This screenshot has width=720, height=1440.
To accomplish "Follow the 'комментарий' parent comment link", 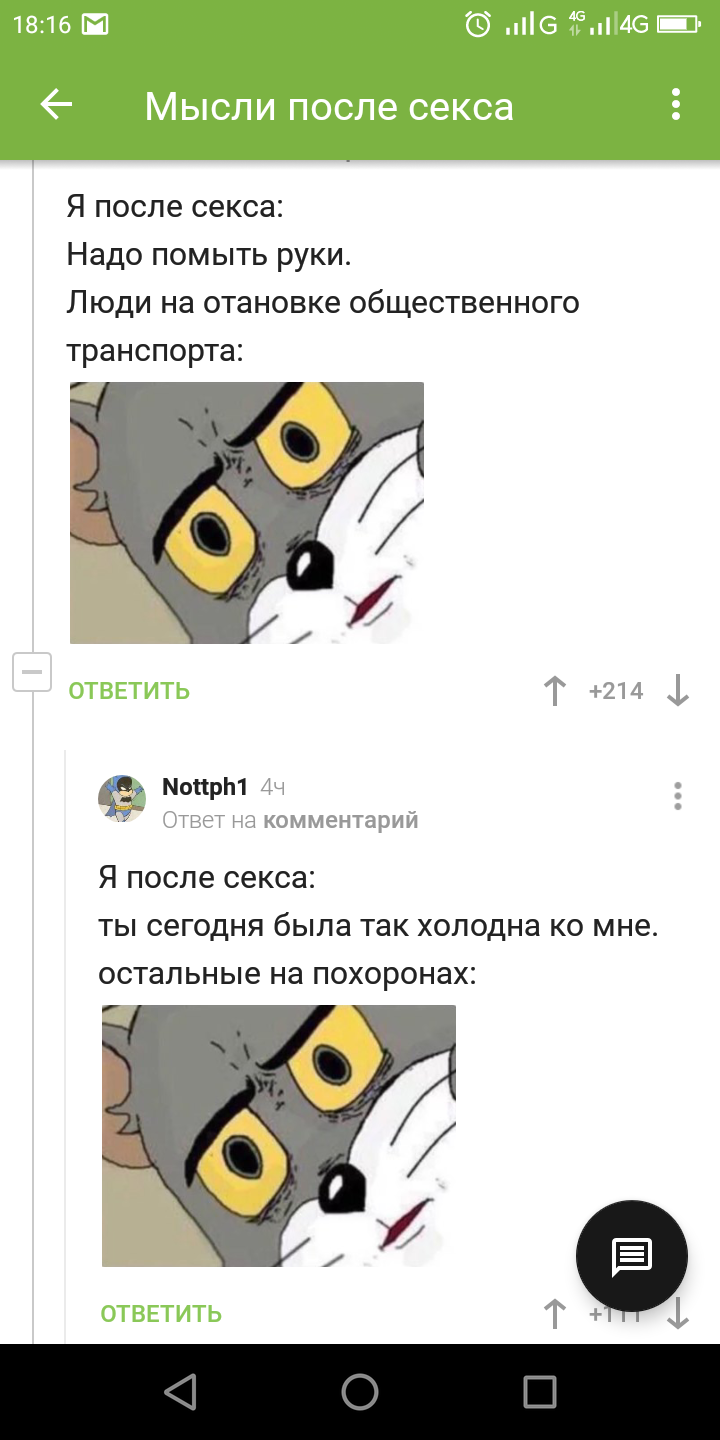I will 341,821.
